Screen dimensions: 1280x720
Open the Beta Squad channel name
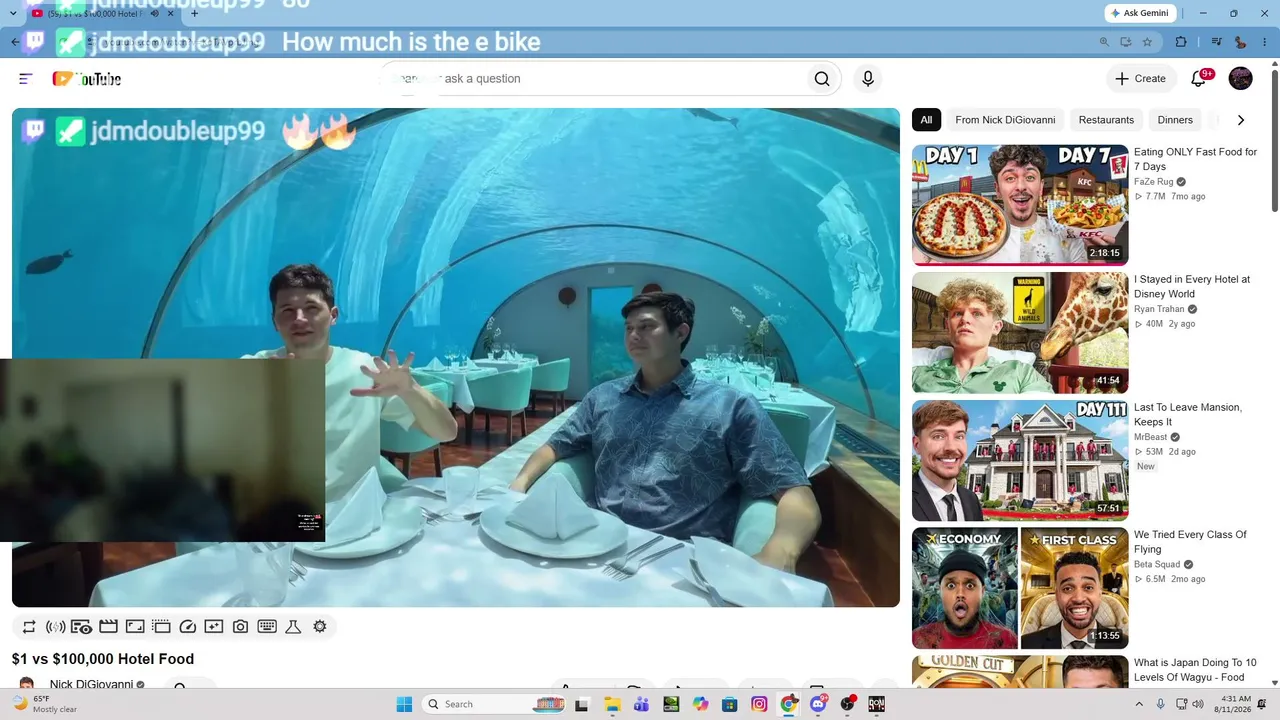pos(1157,564)
